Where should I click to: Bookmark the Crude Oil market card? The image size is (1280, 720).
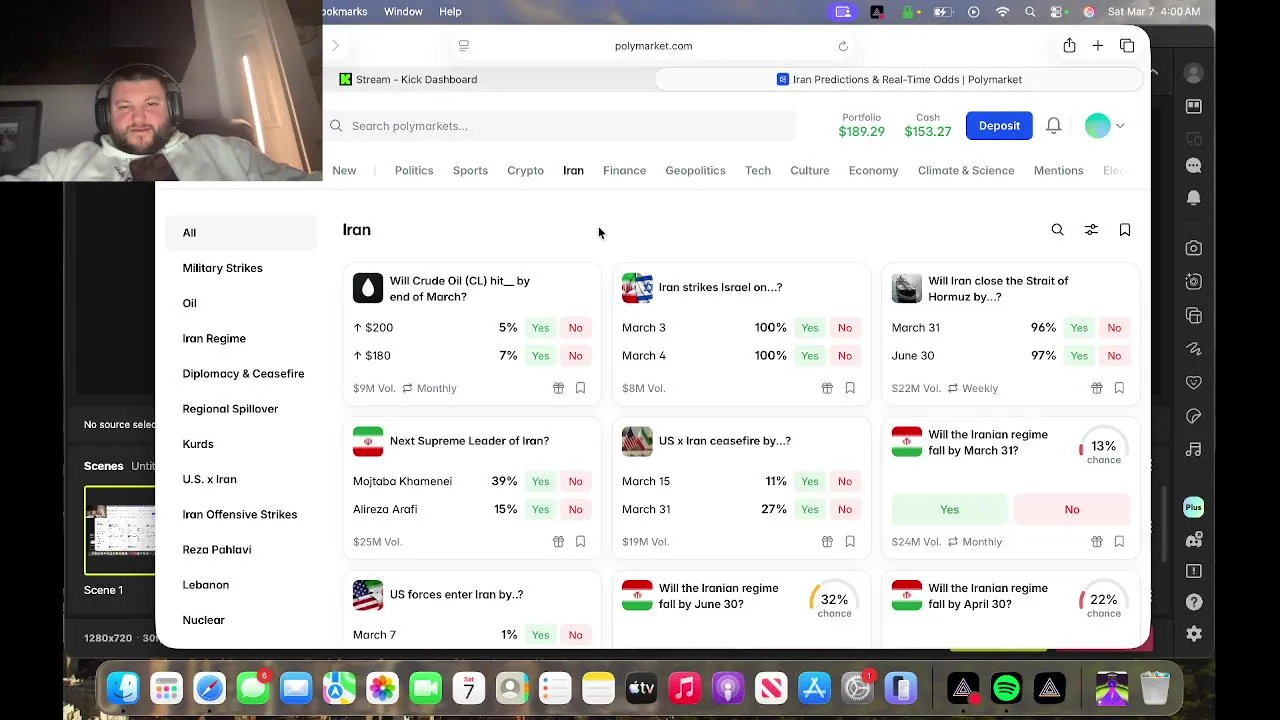[x=580, y=388]
